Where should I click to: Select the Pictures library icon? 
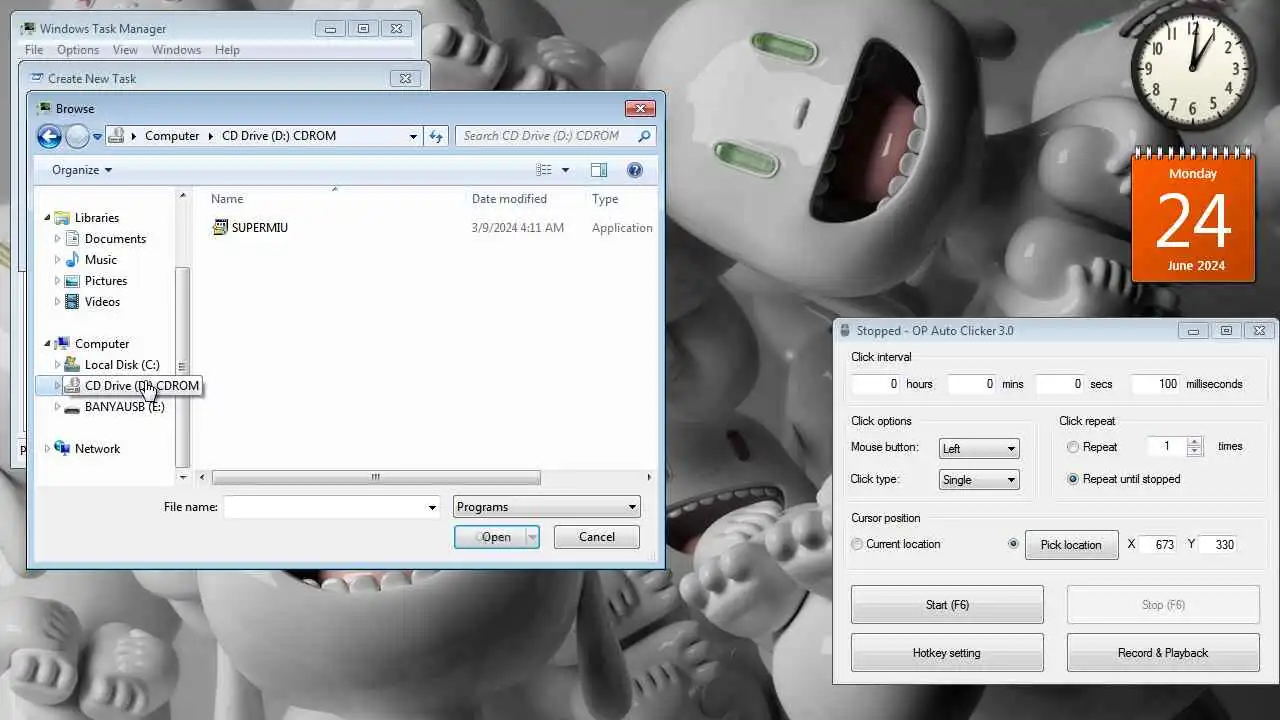coord(73,280)
